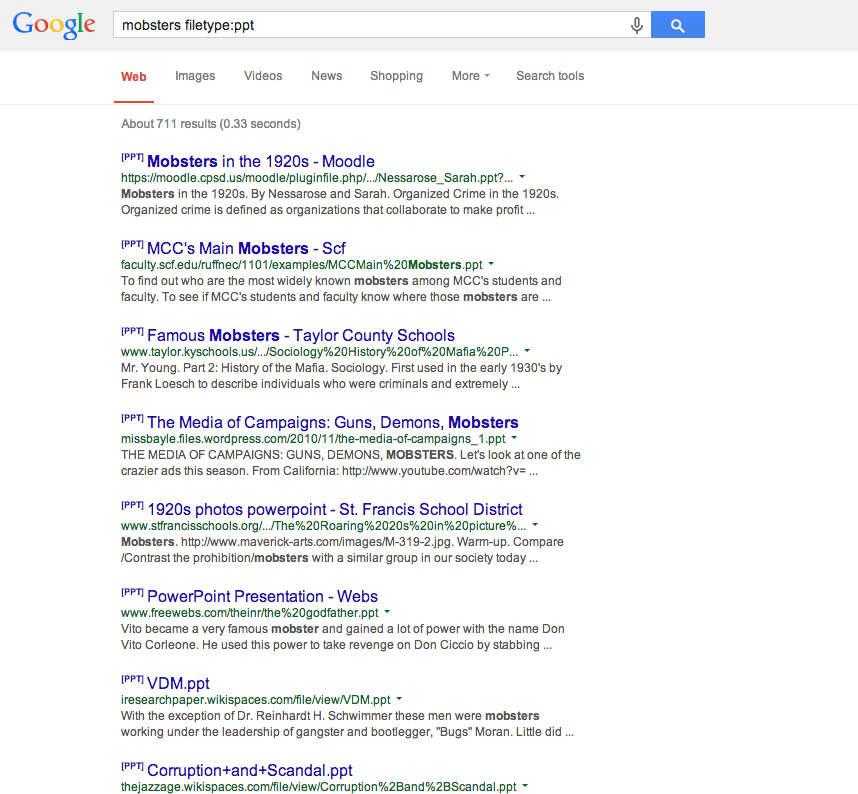
Task: Click snippet mentioning 'Bugs Moran'
Action: (347, 724)
